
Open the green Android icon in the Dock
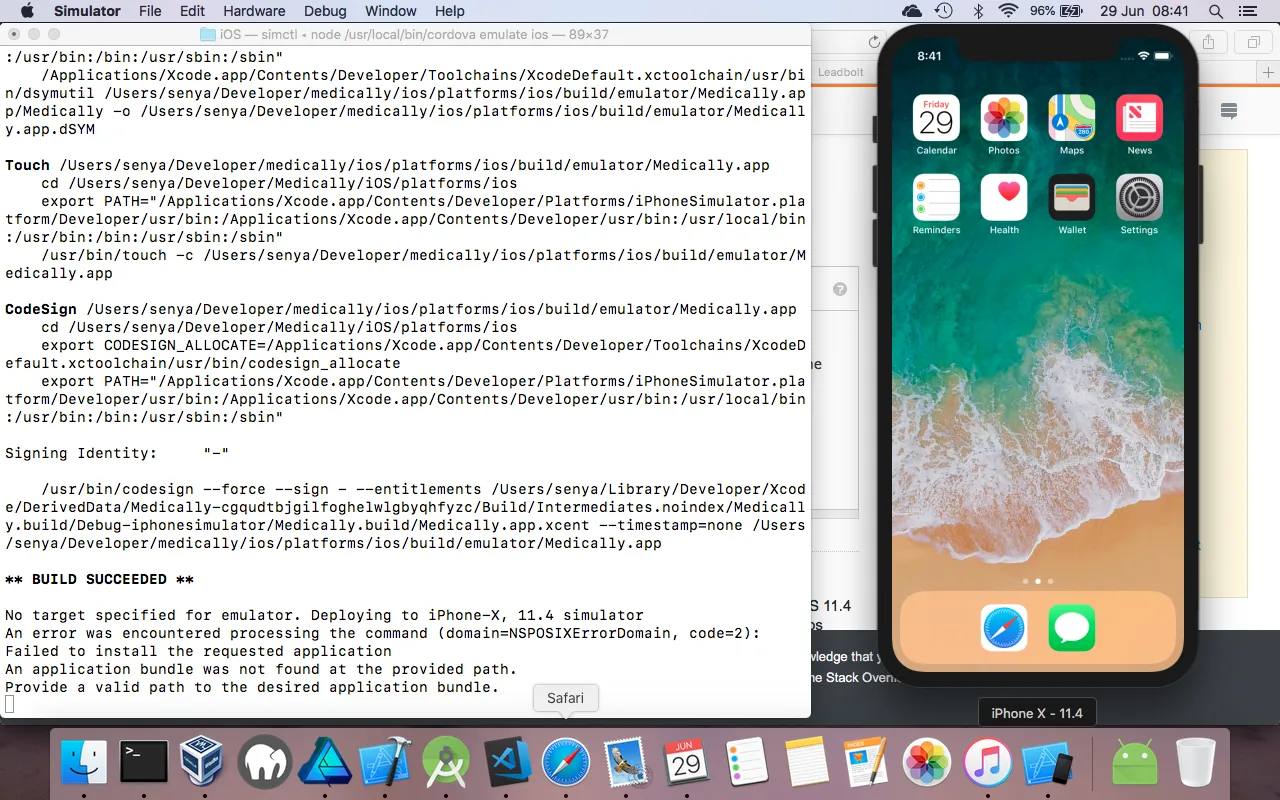click(1135, 763)
